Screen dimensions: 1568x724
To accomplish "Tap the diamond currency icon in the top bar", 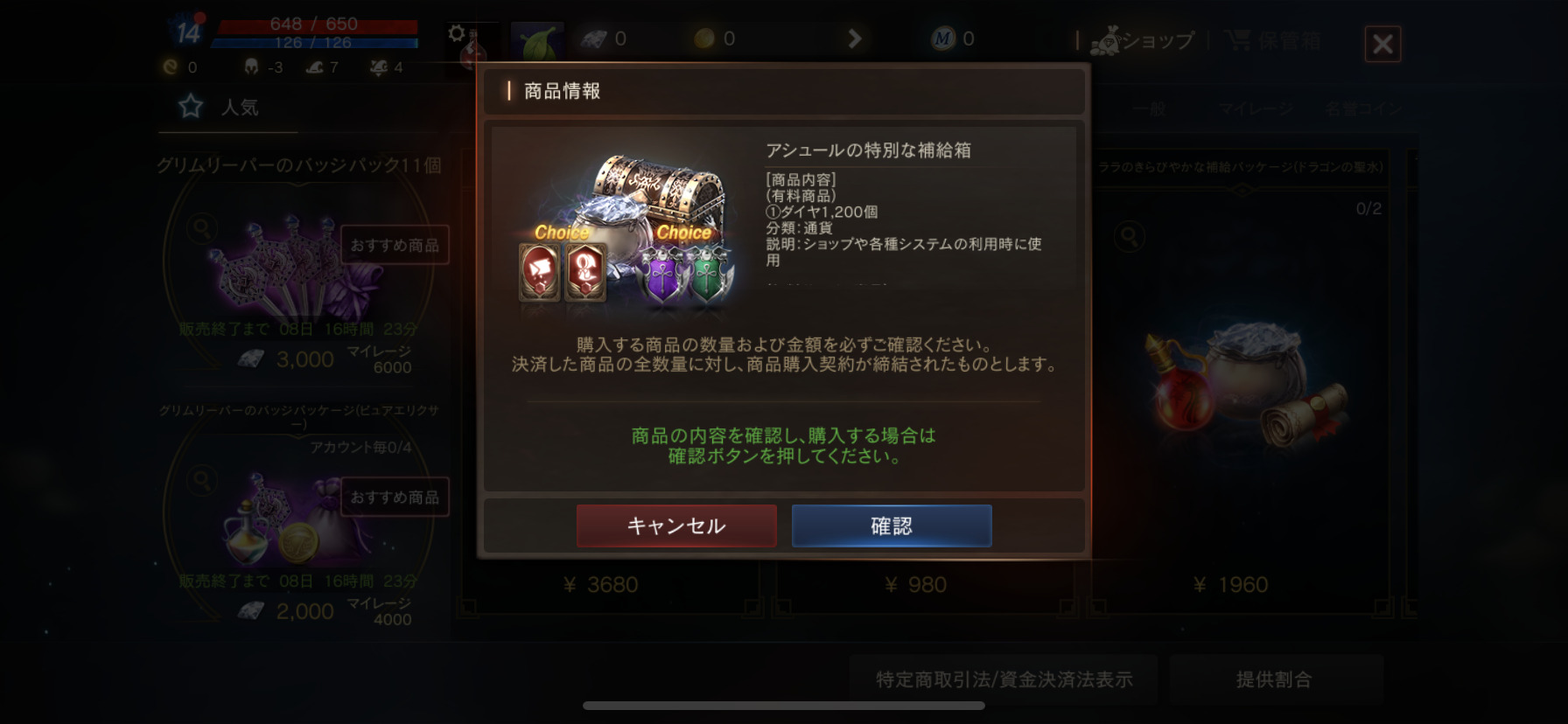I will click(594, 38).
